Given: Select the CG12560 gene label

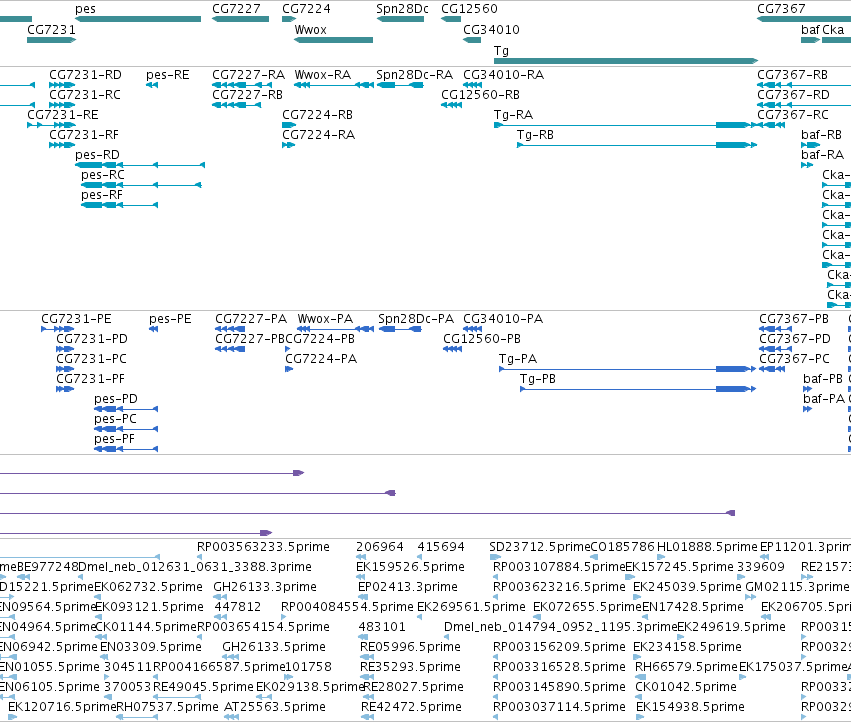Looking at the screenshot, I should click(469, 9).
